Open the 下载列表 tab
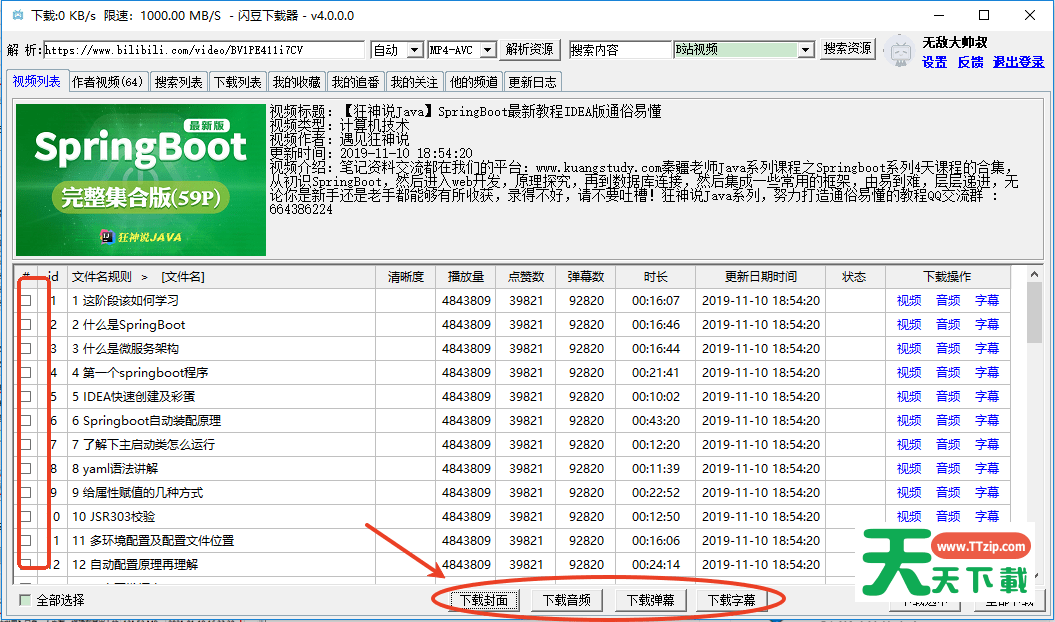The width and height of the screenshot is (1055, 622). pos(238,82)
